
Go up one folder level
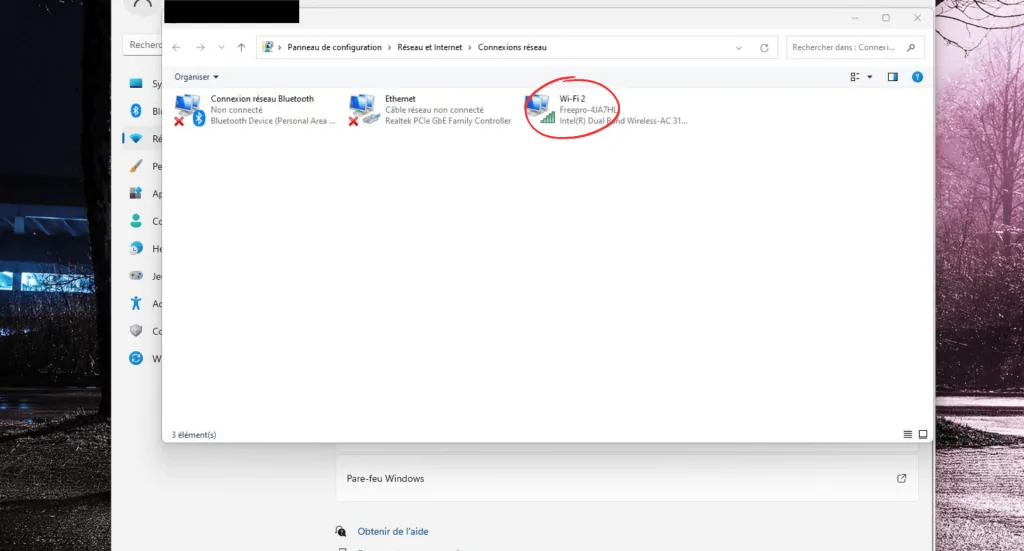pos(241,48)
